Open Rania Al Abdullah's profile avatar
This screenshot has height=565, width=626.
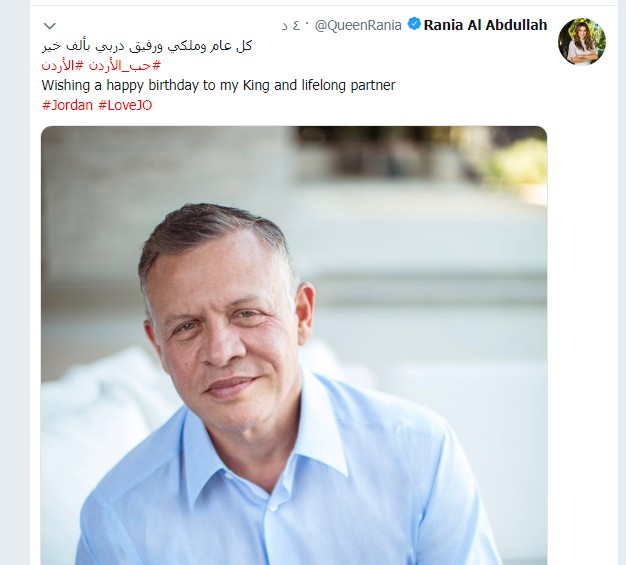tap(581, 42)
